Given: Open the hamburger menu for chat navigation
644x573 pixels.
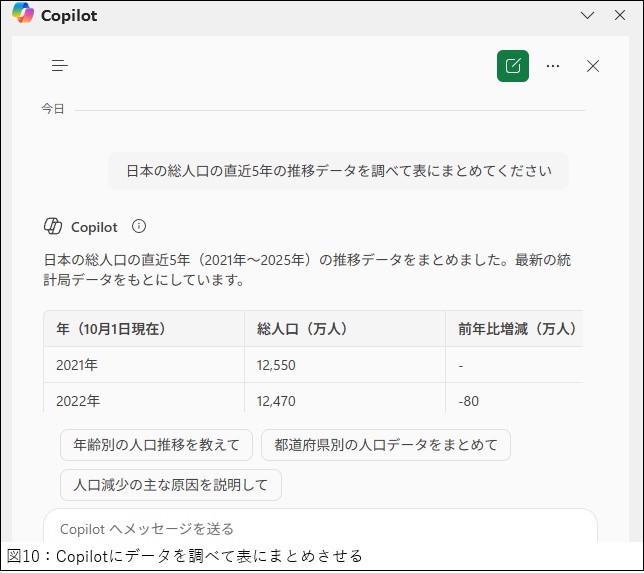Looking at the screenshot, I should click(x=60, y=66).
